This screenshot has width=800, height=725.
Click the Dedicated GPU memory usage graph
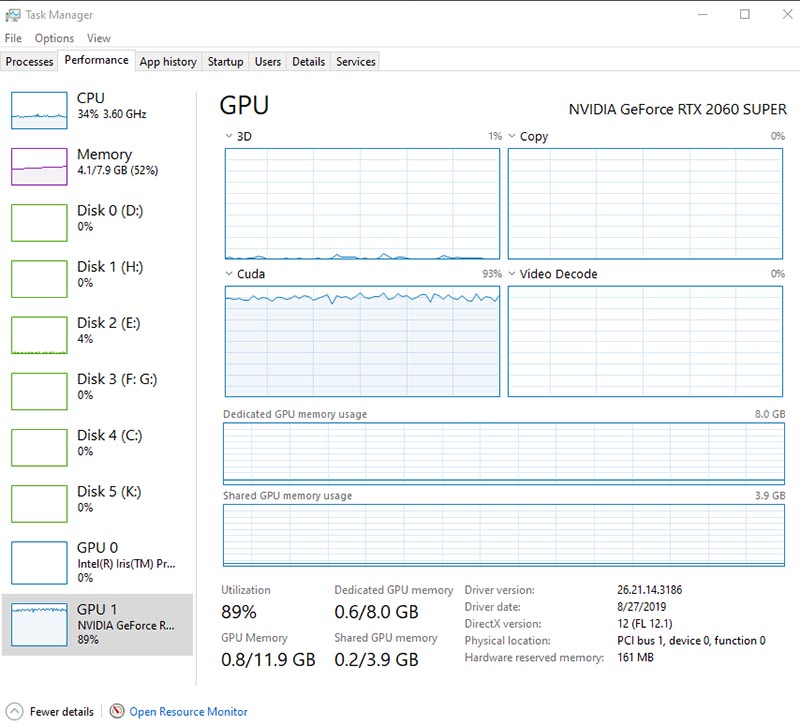tap(504, 454)
